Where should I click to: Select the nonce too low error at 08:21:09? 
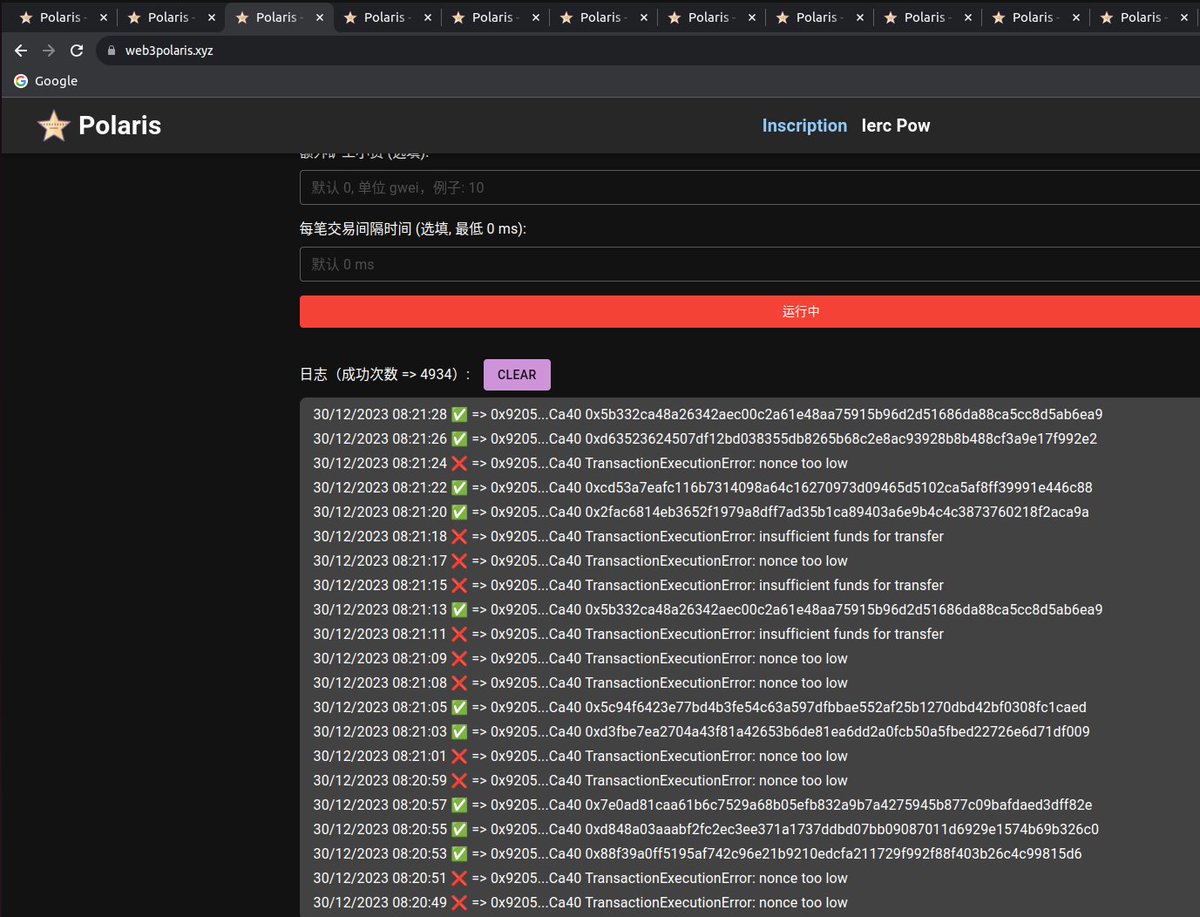click(716, 658)
